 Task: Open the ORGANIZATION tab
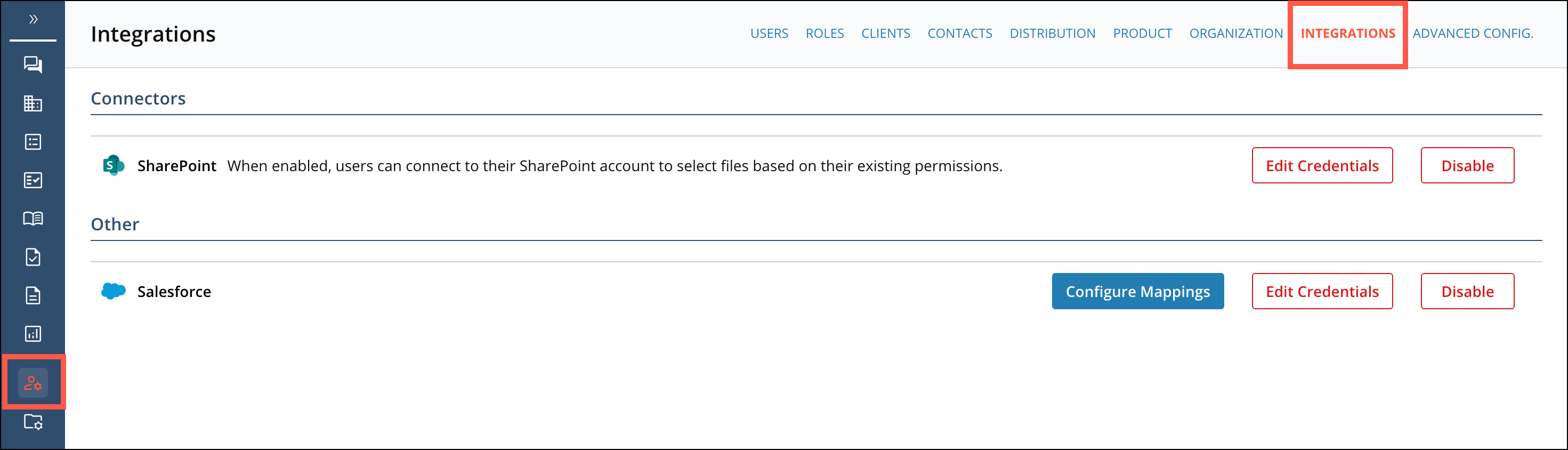pos(1235,34)
